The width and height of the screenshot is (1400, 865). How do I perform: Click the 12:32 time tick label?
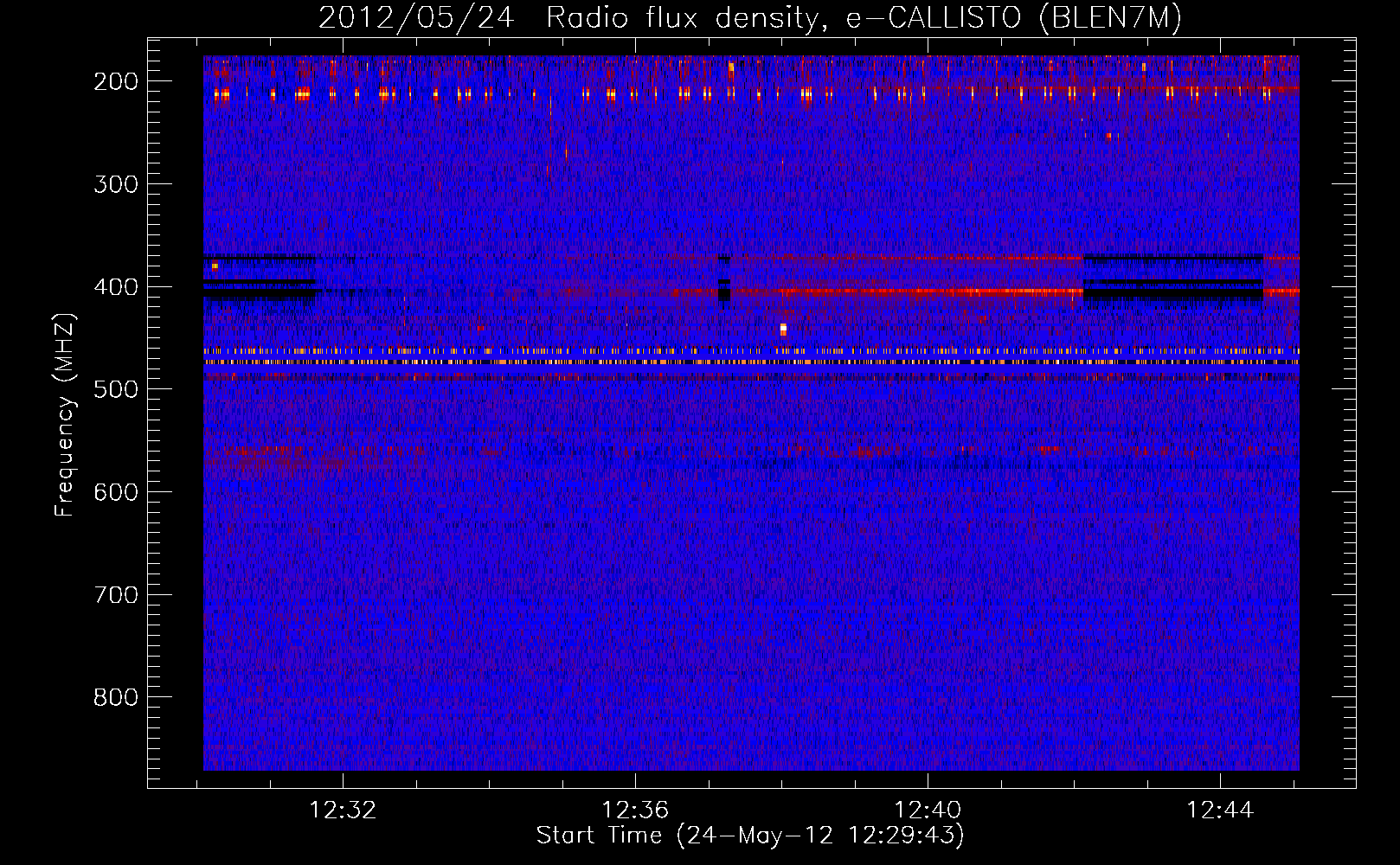(x=344, y=811)
